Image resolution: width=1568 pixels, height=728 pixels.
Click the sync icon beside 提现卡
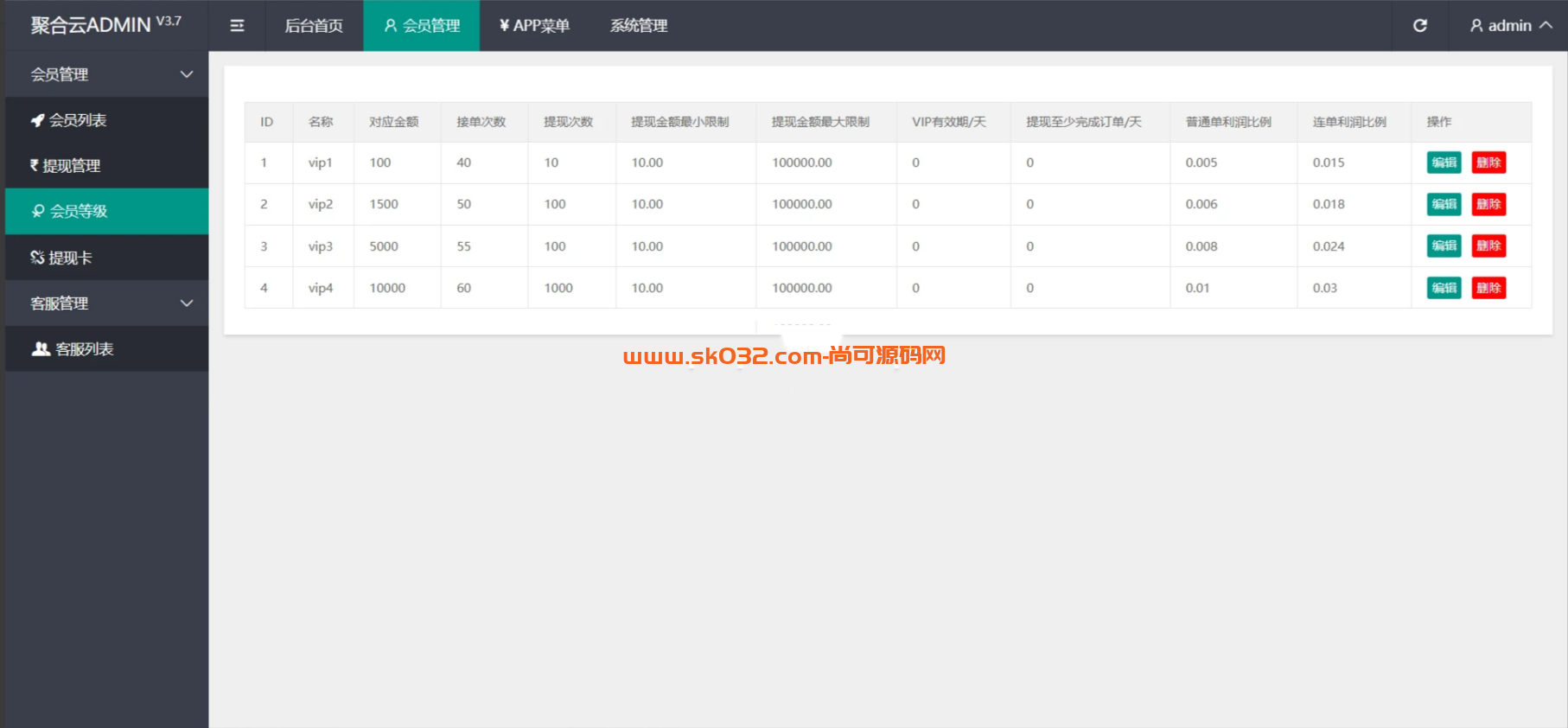click(37, 258)
